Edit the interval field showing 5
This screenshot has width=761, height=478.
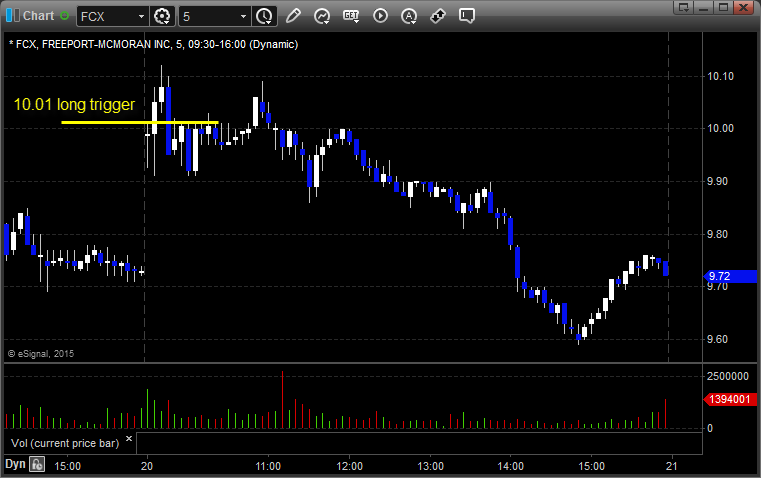209,16
